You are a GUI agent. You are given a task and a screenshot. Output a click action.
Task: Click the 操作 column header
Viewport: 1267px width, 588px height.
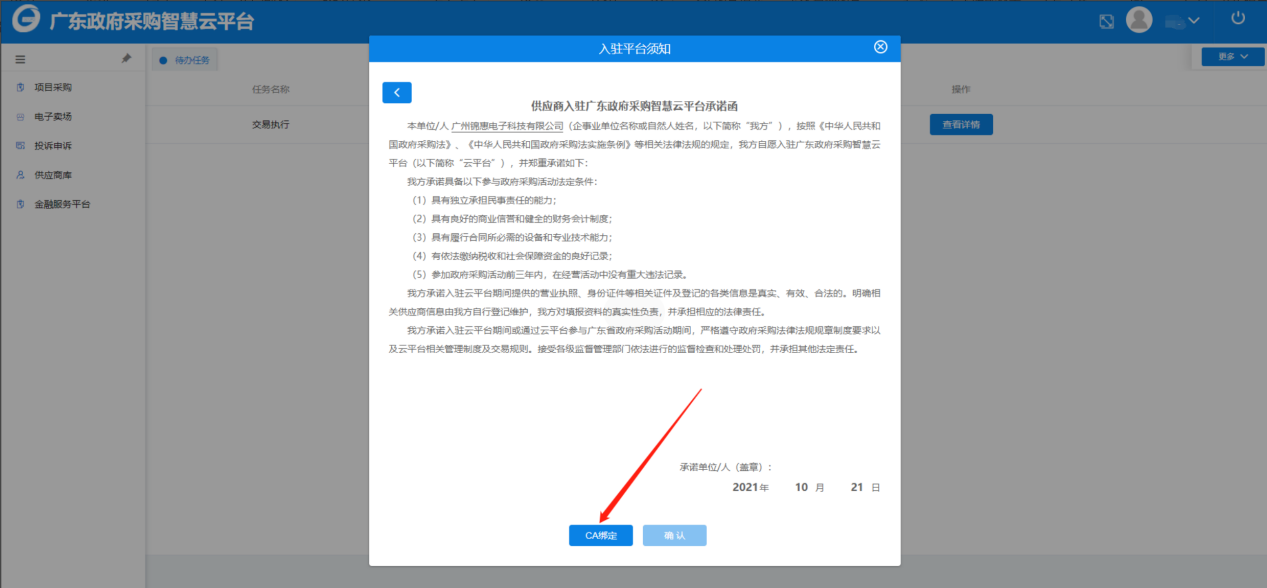(x=961, y=89)
